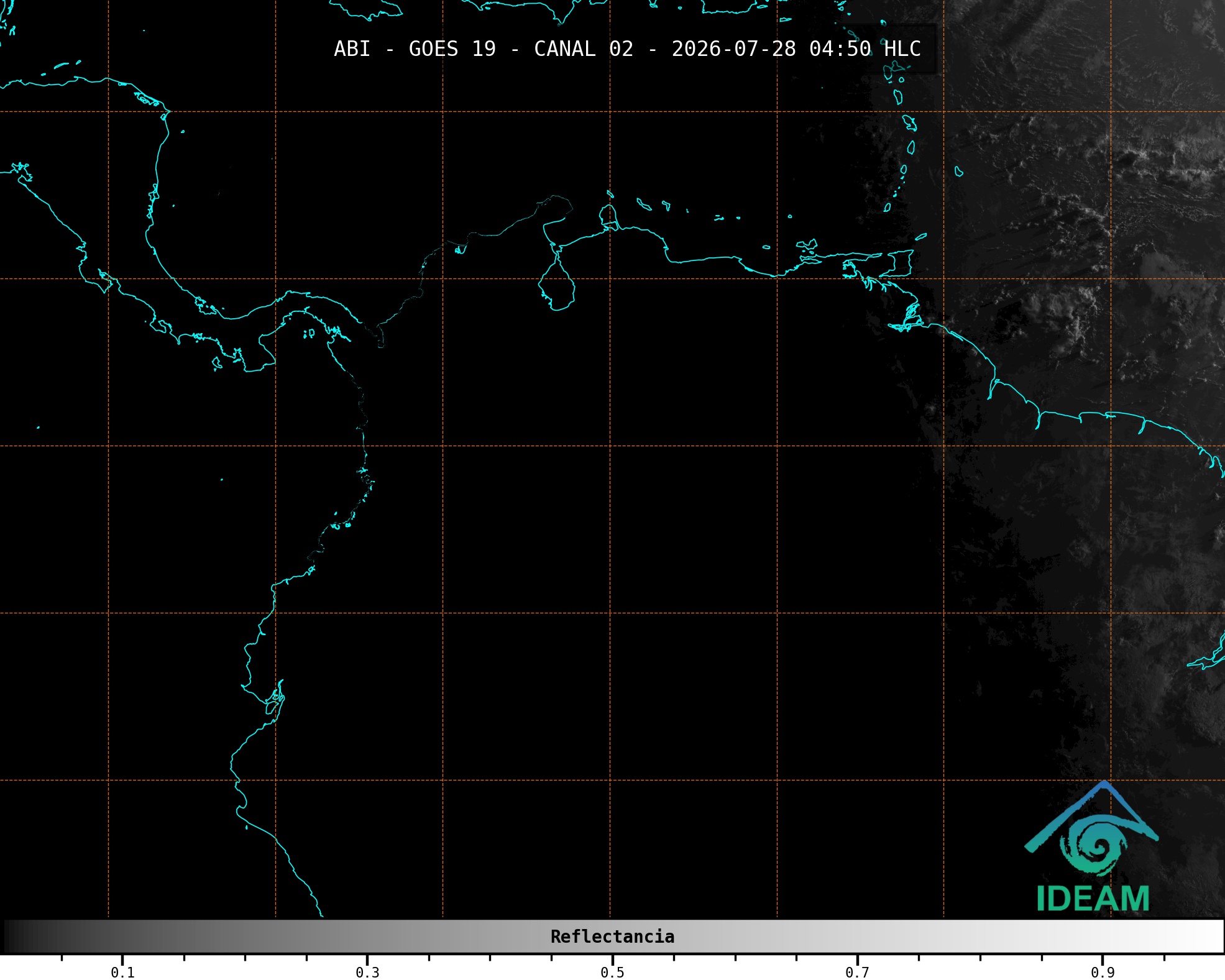Click the Reflectancia colorbar label
Image resolution: width=1225 pixels, height=980 pixels.
[x=612, y=936]
